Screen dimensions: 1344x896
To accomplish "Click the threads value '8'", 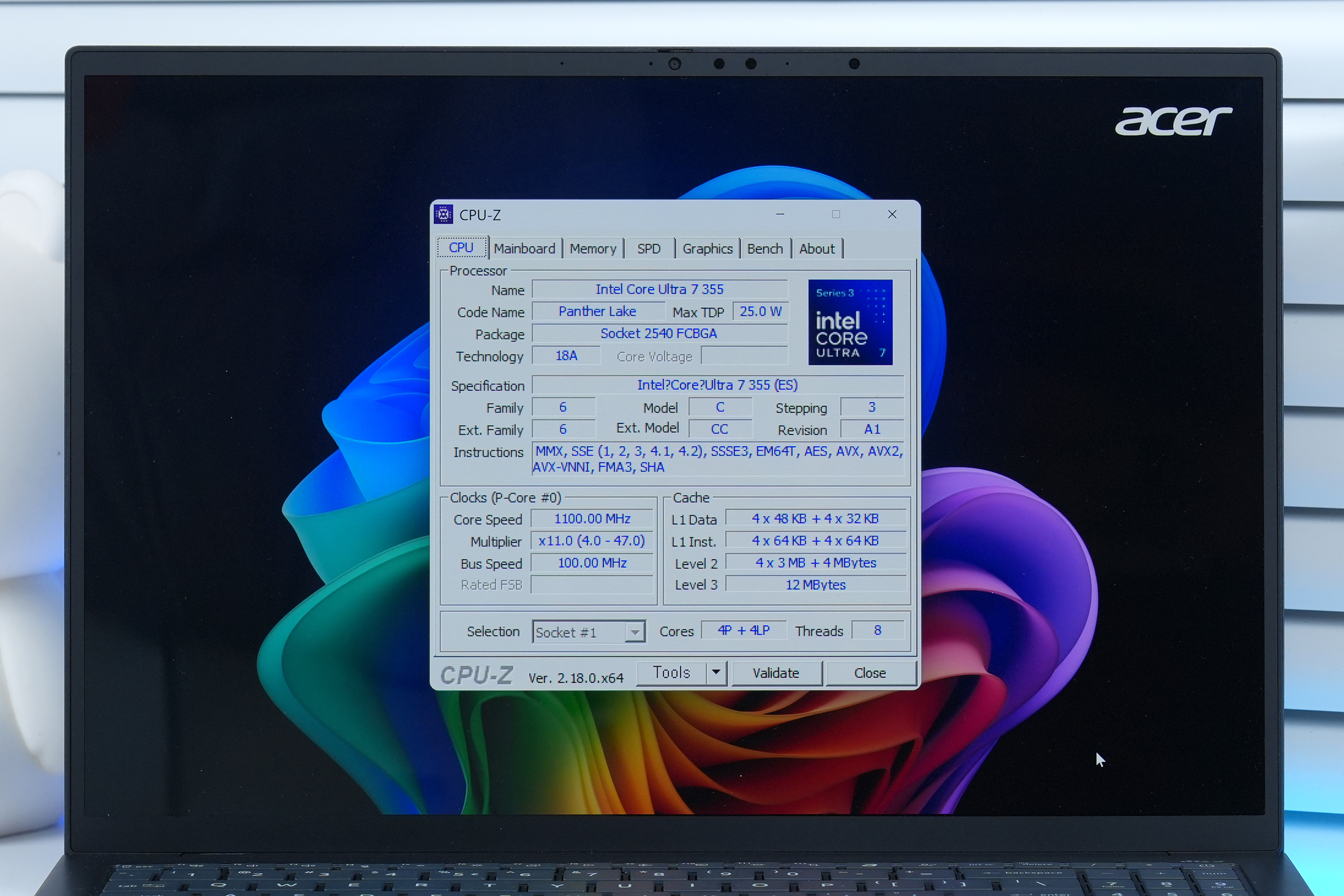I will pyautogui.click(x=878, y=630).
